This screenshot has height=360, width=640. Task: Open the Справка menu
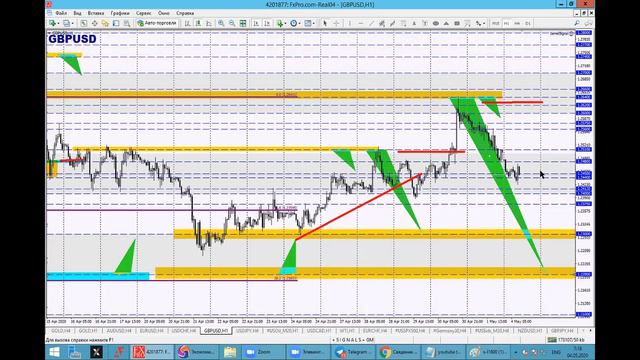185,13
